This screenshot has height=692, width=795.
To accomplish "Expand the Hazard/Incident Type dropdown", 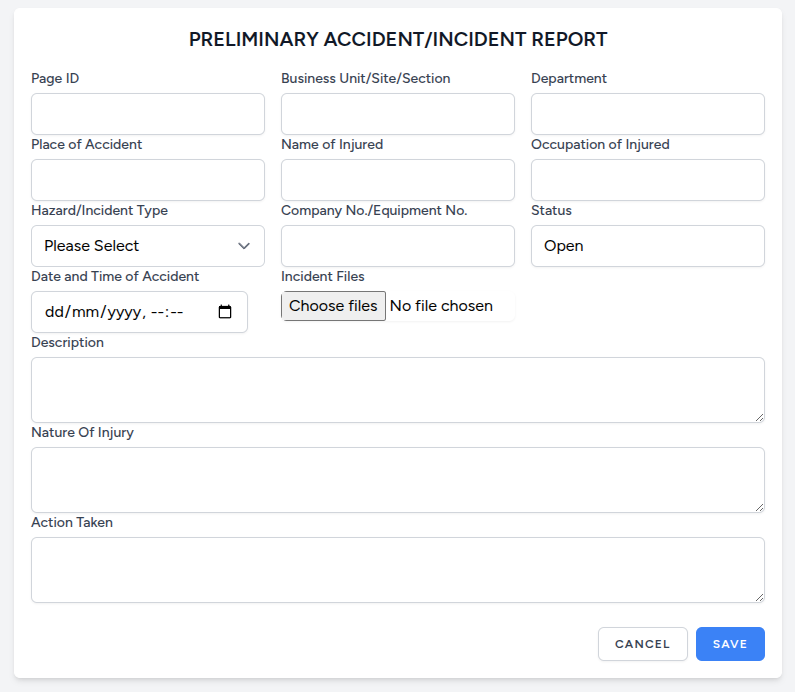I will (x=148, y=246).
